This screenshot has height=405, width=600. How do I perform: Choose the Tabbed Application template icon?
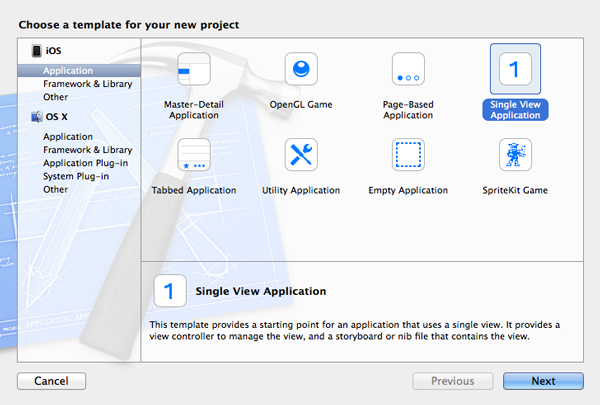[194, 156]
